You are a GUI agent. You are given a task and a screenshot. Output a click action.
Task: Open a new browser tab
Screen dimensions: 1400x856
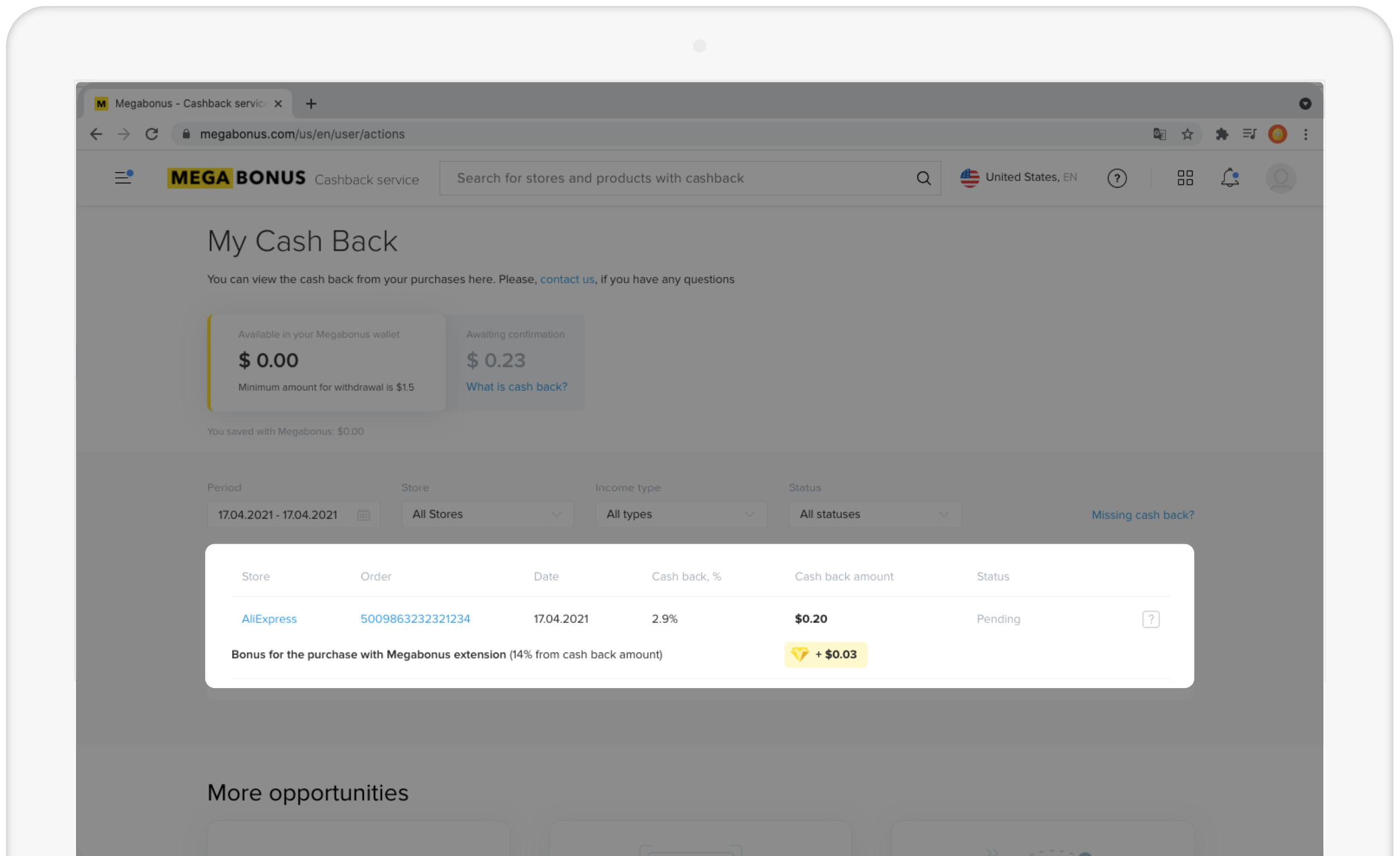coord(311,104)
